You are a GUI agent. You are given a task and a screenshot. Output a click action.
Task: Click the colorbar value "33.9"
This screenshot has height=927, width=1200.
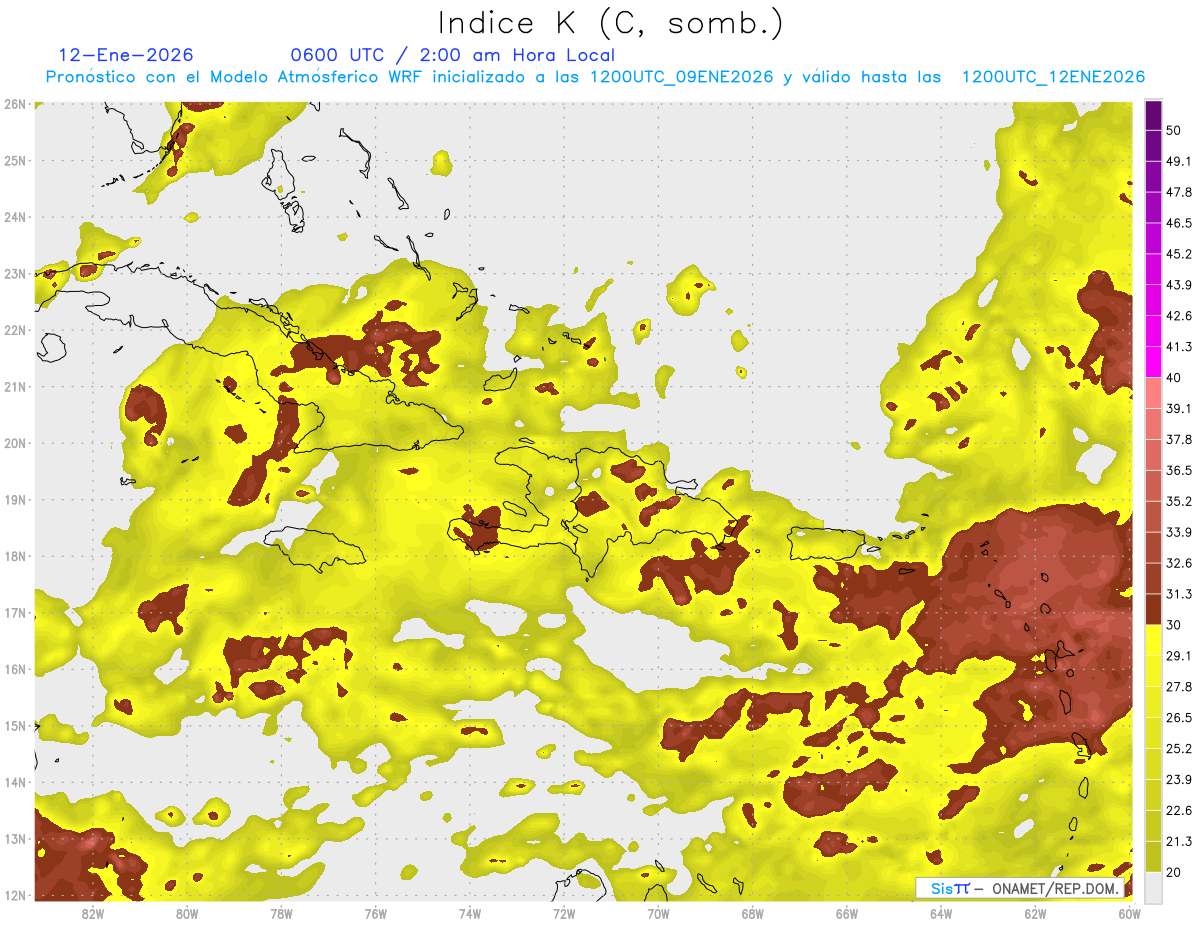(1179, 532)
